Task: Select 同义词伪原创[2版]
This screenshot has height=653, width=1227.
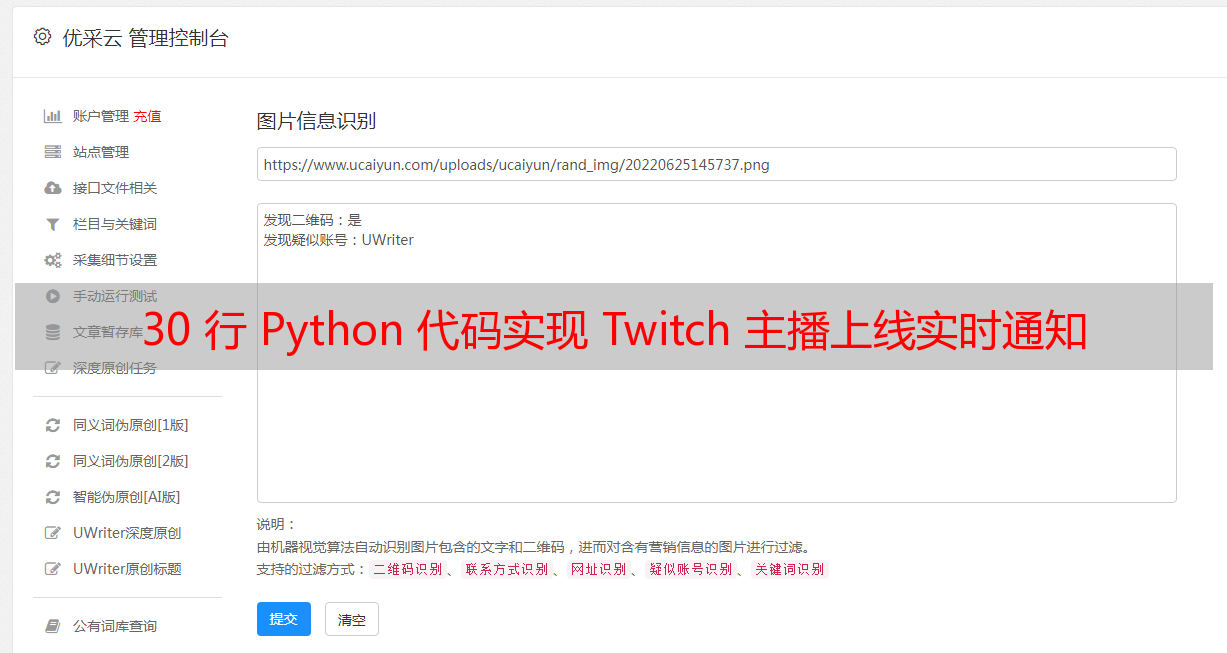Action: 130,461
